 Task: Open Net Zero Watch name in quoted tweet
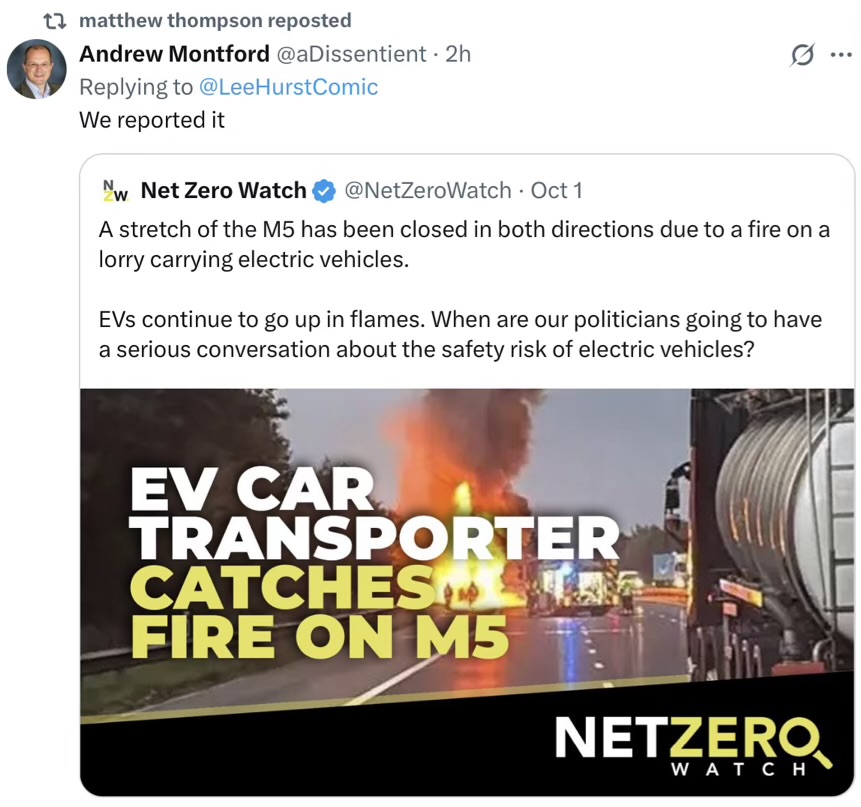(x=224, y=190)
